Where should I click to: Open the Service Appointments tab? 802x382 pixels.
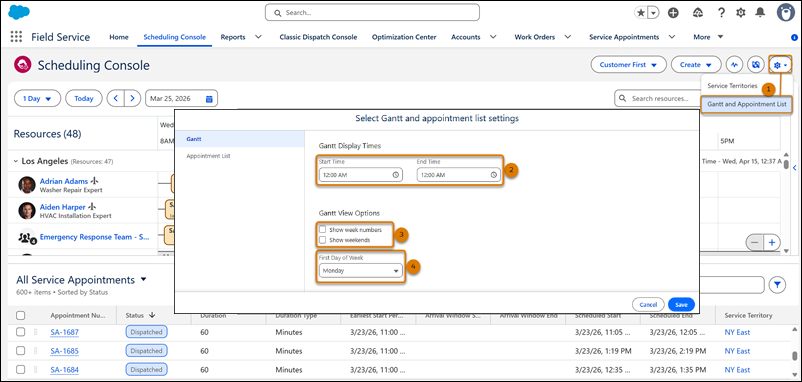coord(624,37)
